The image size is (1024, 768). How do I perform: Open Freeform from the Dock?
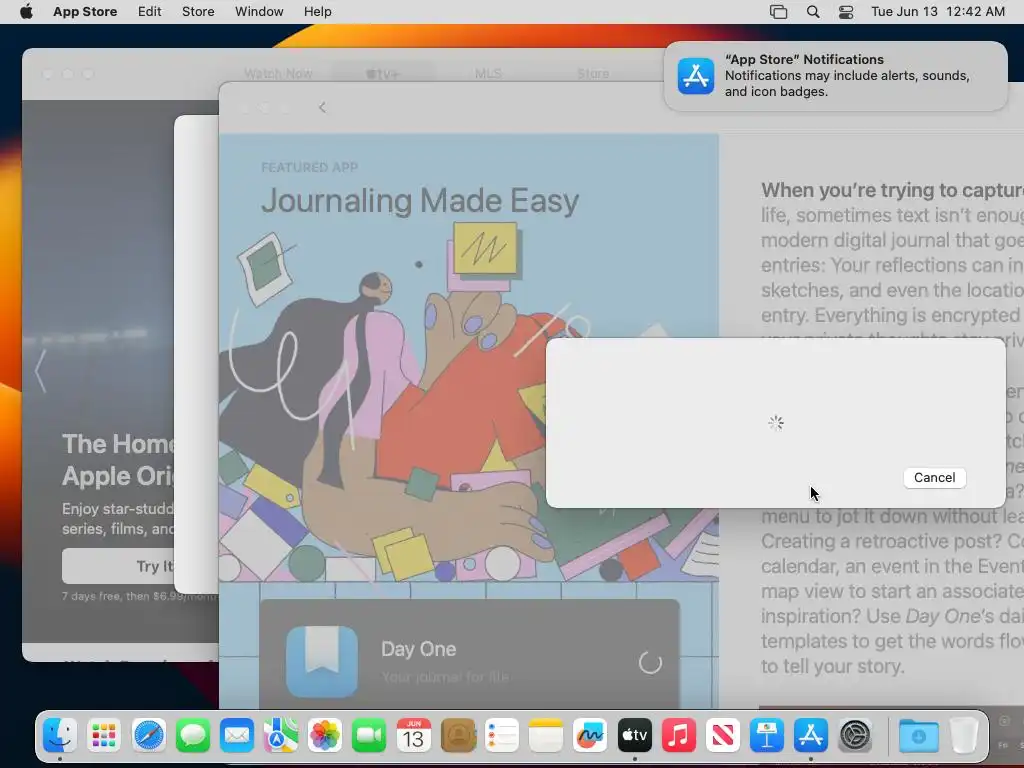tap(590, 736)
